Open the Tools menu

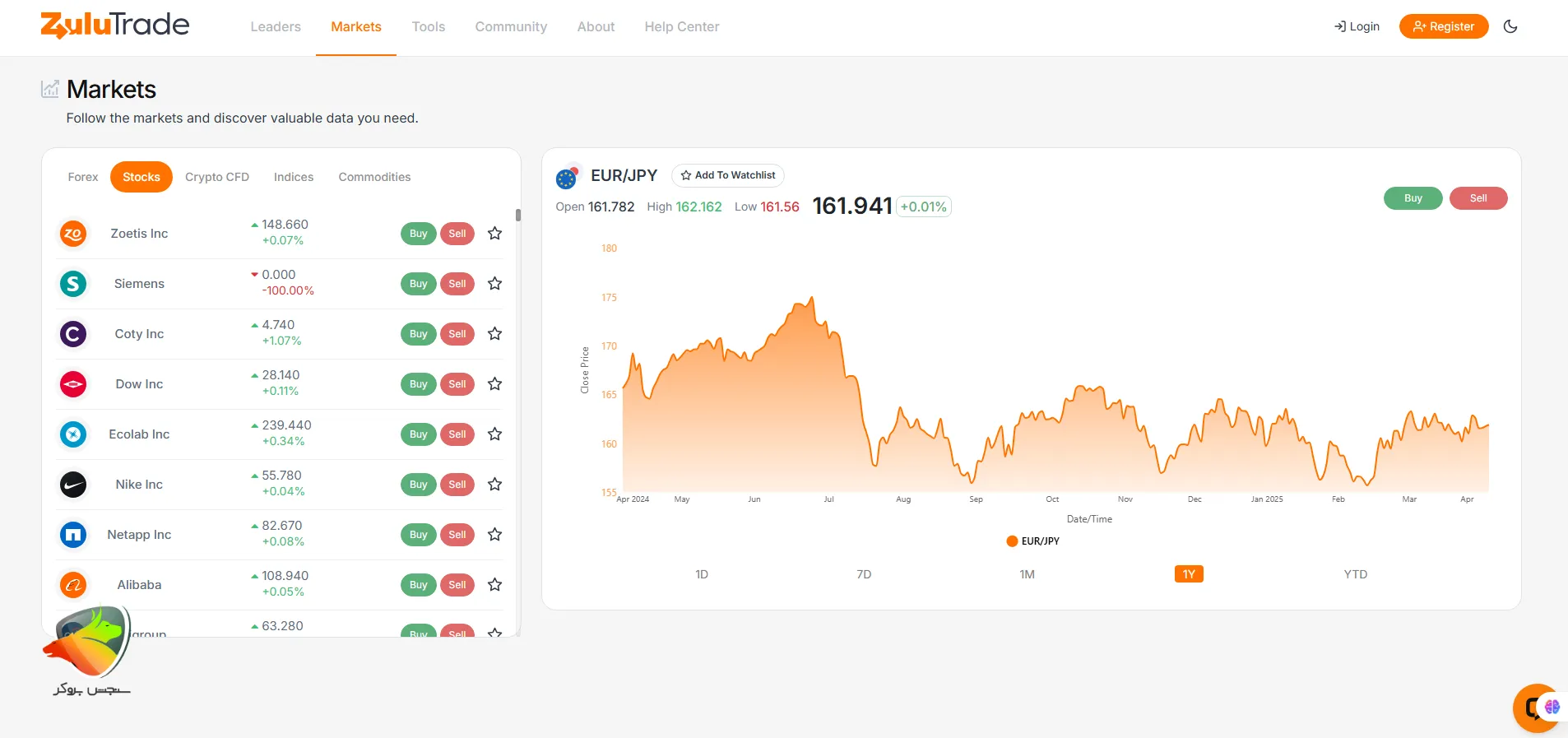coord(429,27)
